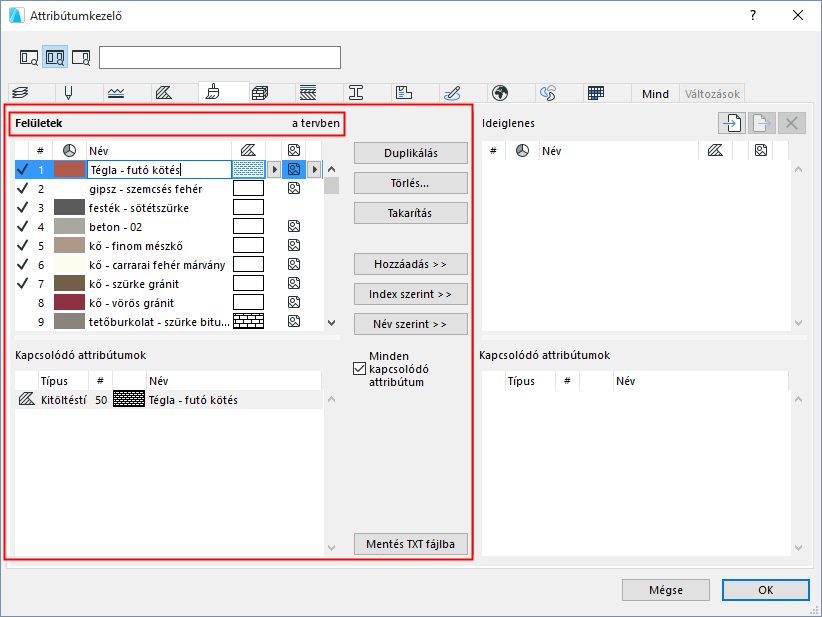This screenshot has width=822, height=617.
Task: Switch to the Változások tab
Action: point(712,94)
